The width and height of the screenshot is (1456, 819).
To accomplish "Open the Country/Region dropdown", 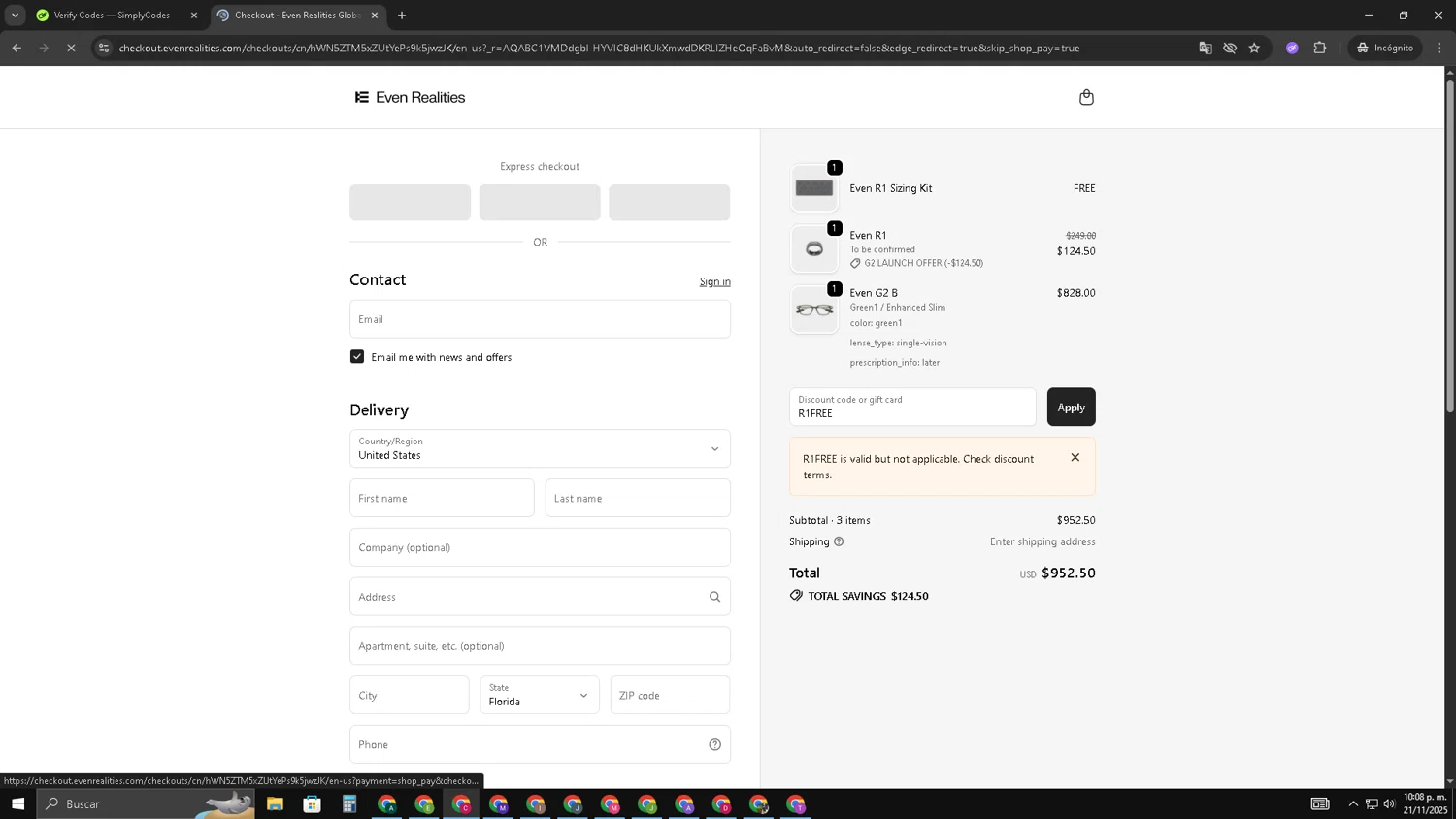I will pyautogui.click(x=540, y=448).
